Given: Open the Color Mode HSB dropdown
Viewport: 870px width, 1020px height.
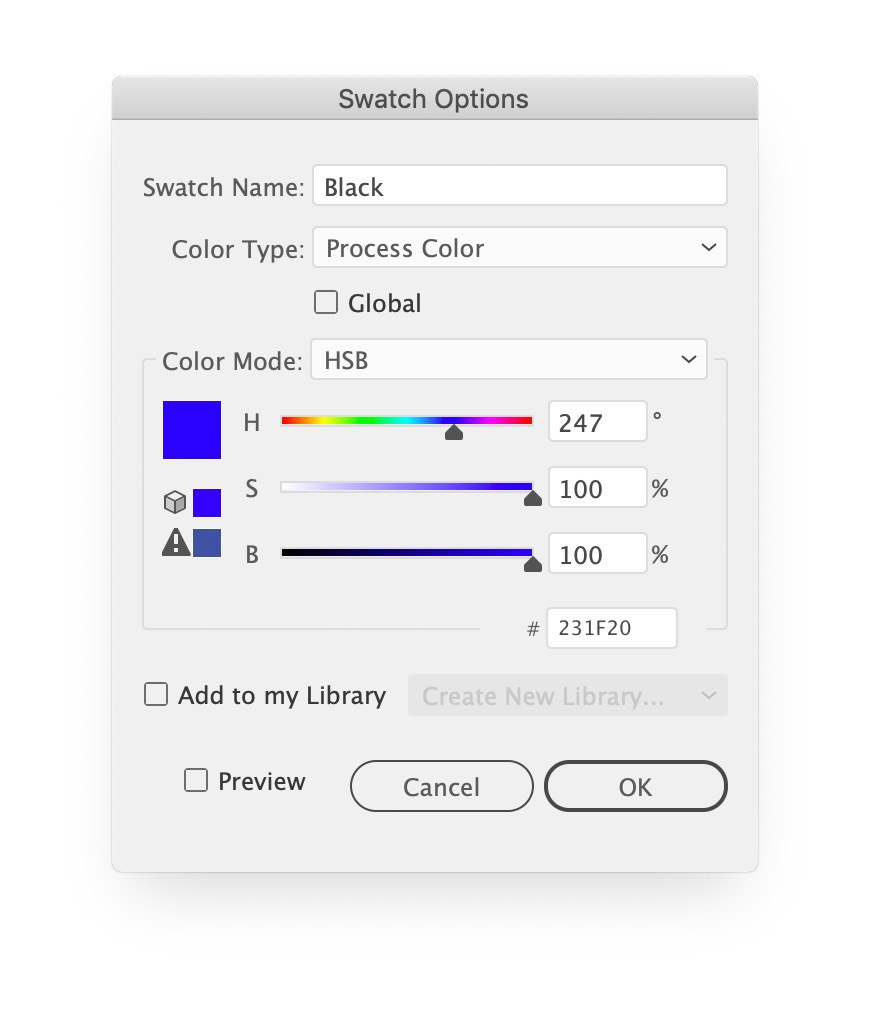Looking at the screenshot, I should pos(508,360).
